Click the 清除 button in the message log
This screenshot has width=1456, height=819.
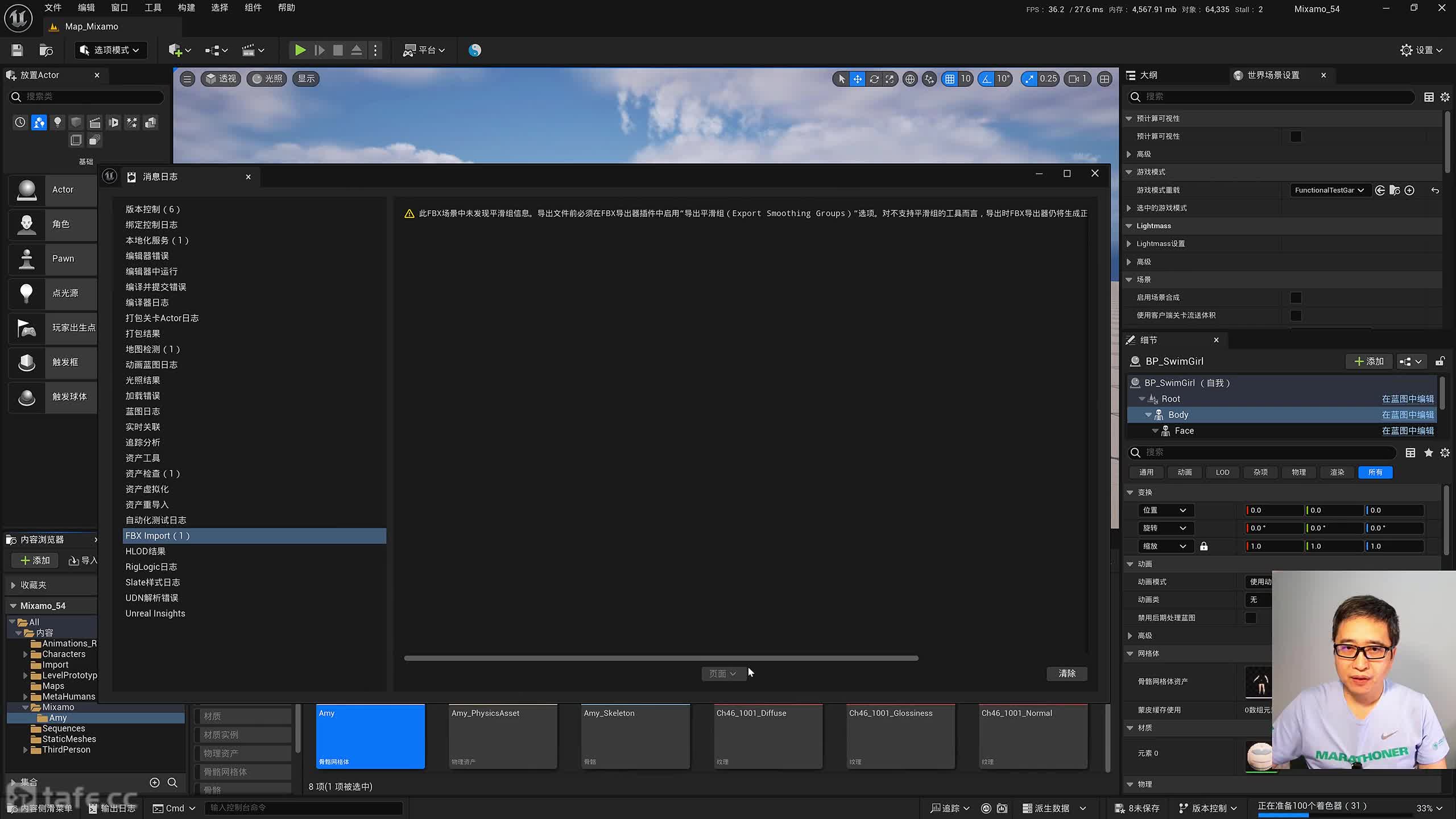coord(1066,673)
